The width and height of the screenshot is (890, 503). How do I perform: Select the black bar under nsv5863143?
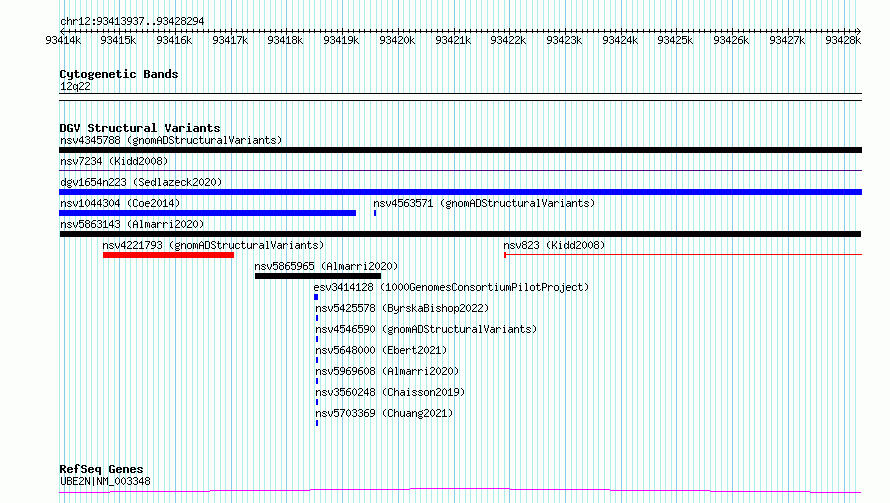(460, 234)
